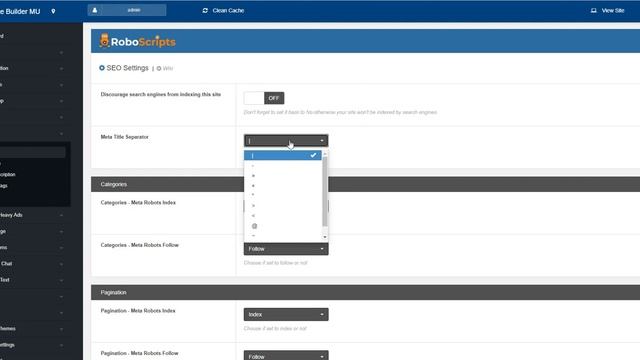Toggle the Discourage search engines OFF switch
Screen dimensions: 640x360
[x=264, y=98]
